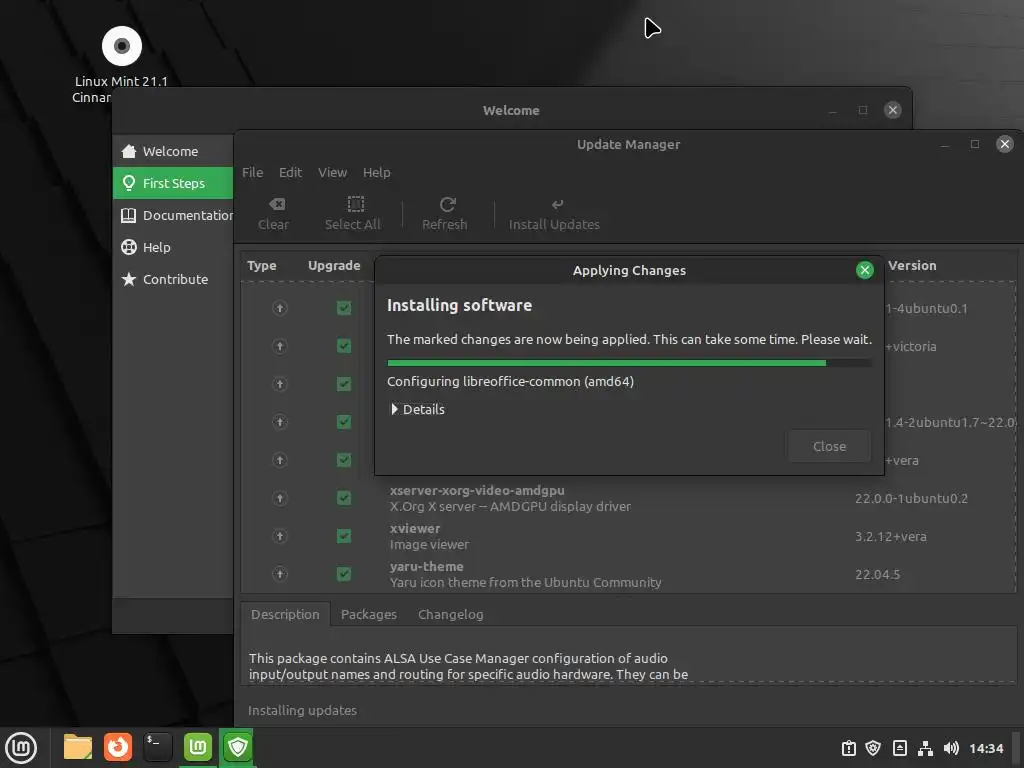Uncheck the yaru-theme upgrade checkbox
Viewport: 1024px width, 768px height.
pos(344,574)
